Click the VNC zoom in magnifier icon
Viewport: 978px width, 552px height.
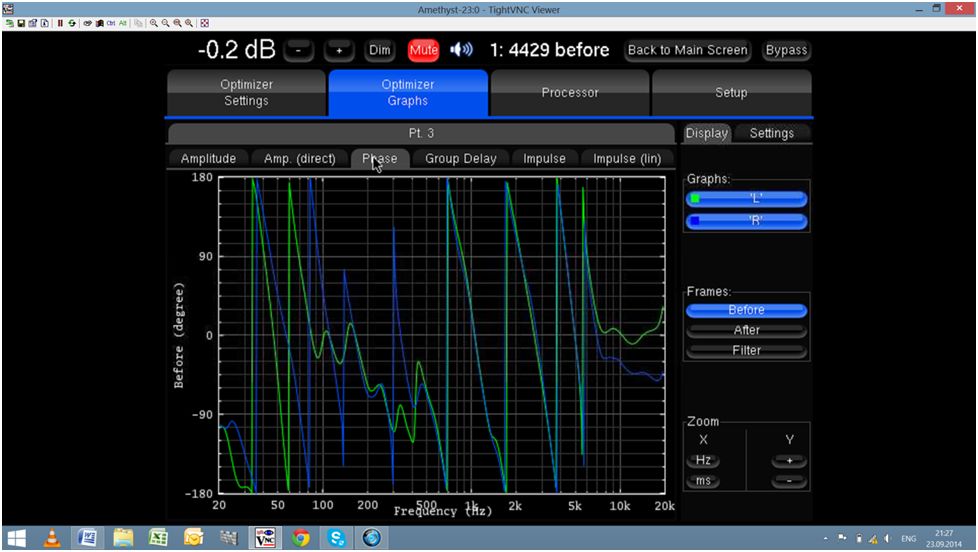click(x=154, y=22)
